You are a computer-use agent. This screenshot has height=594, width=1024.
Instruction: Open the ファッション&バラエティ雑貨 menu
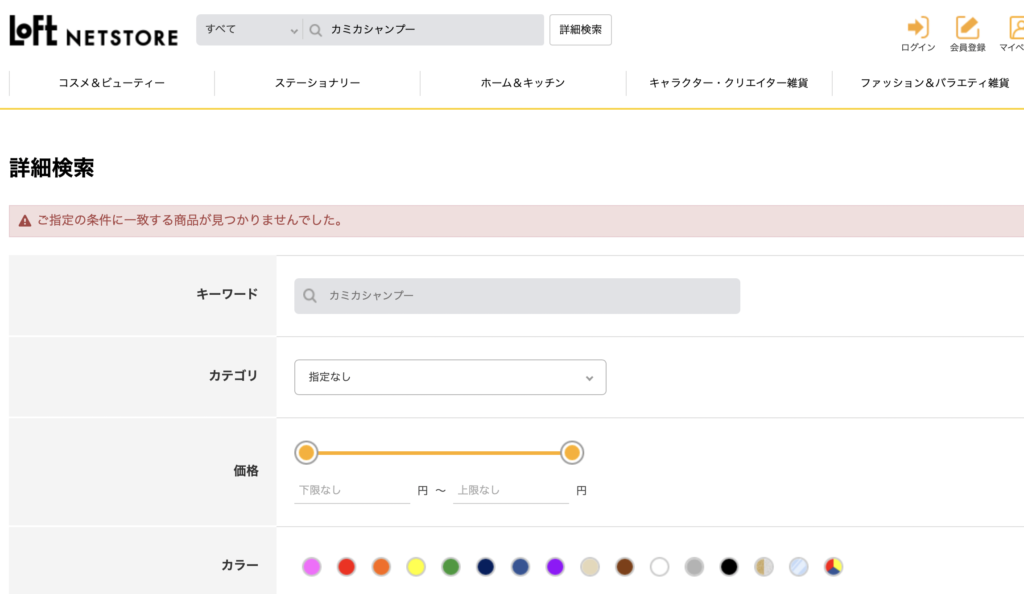click(x=935, y=83)
